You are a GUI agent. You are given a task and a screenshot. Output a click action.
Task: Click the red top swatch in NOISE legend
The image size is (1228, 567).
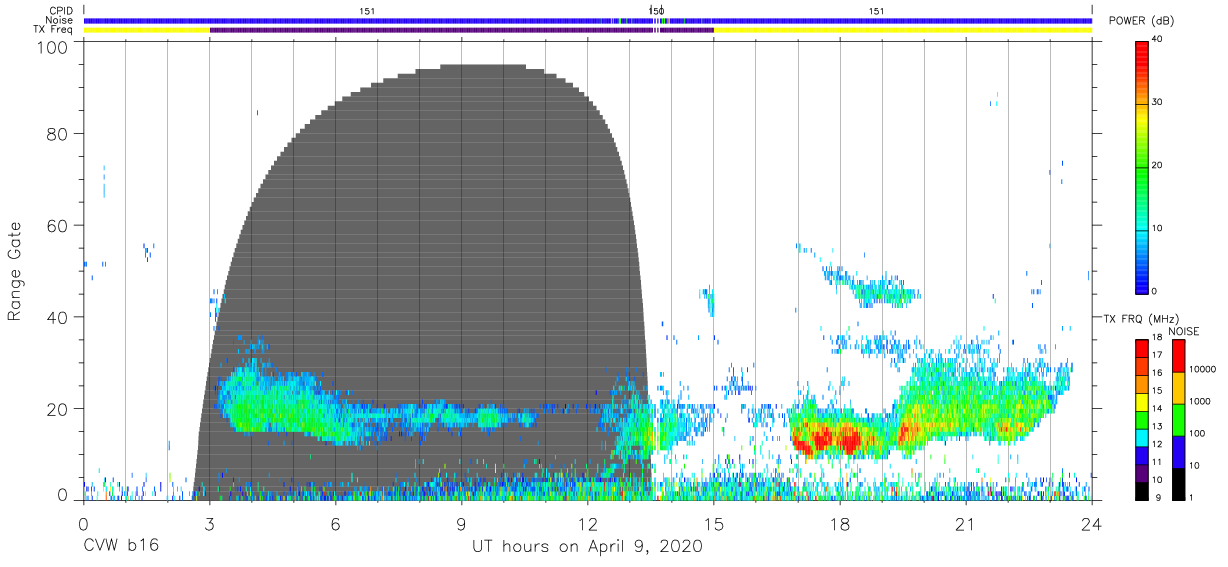tap(1178, 356)
